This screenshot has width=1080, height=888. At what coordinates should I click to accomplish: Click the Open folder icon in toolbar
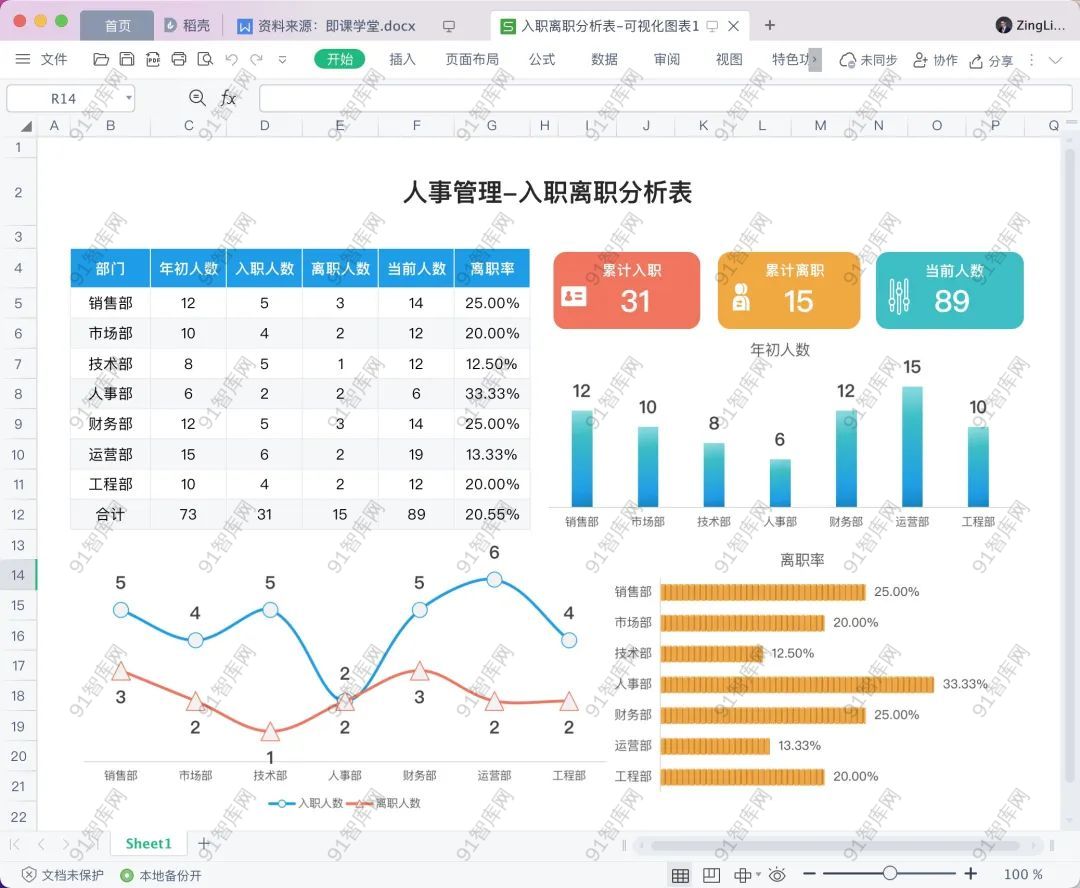point(101,60)
